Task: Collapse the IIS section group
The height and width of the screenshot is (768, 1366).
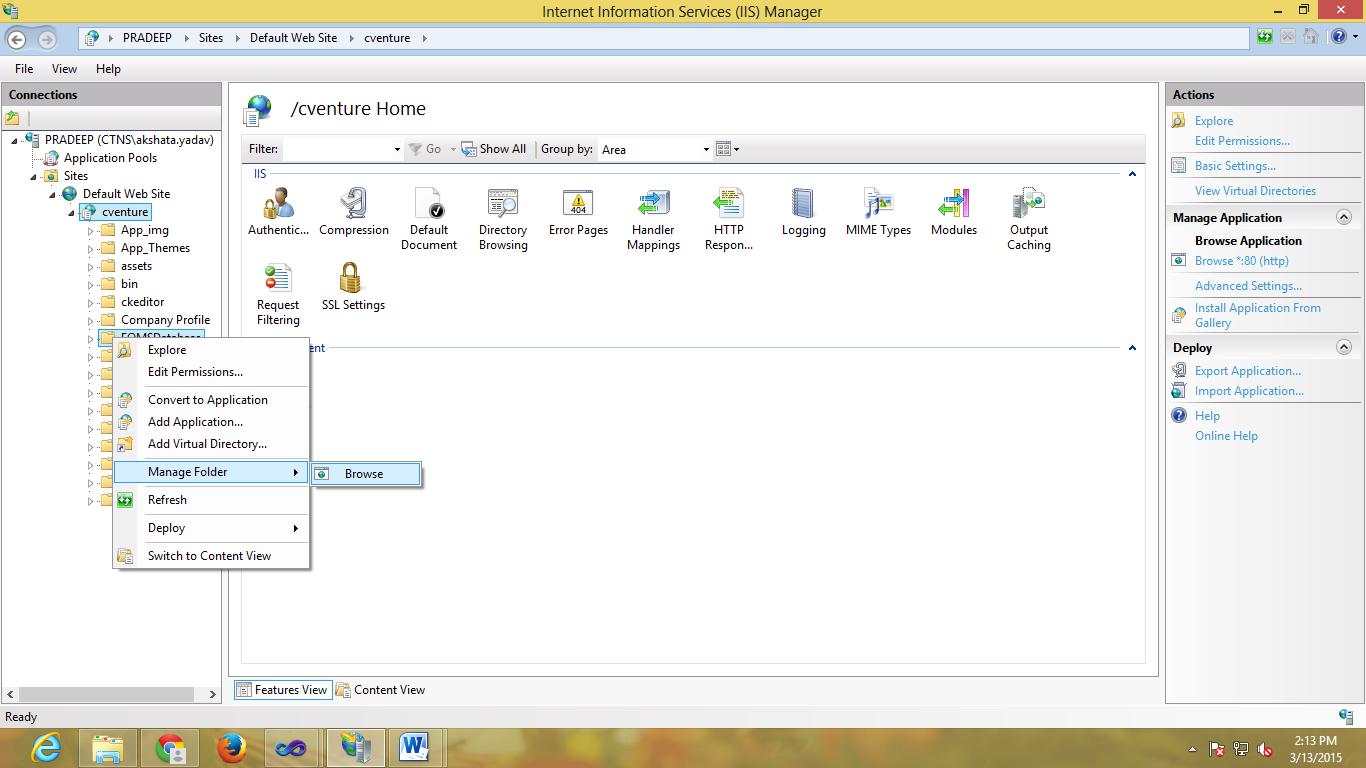Action: click(x=1132, y=174)
